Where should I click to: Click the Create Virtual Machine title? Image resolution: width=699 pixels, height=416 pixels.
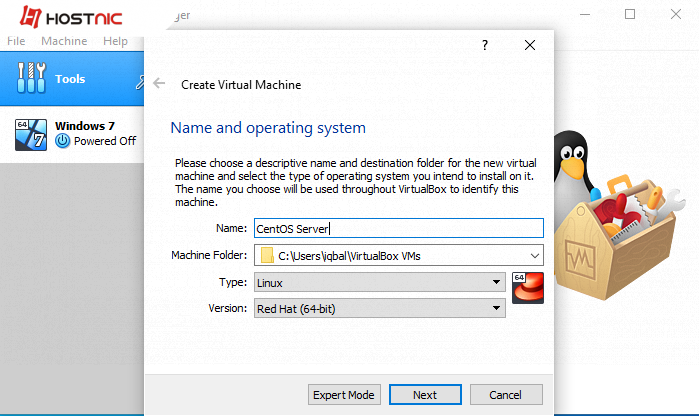click(241, 85)
